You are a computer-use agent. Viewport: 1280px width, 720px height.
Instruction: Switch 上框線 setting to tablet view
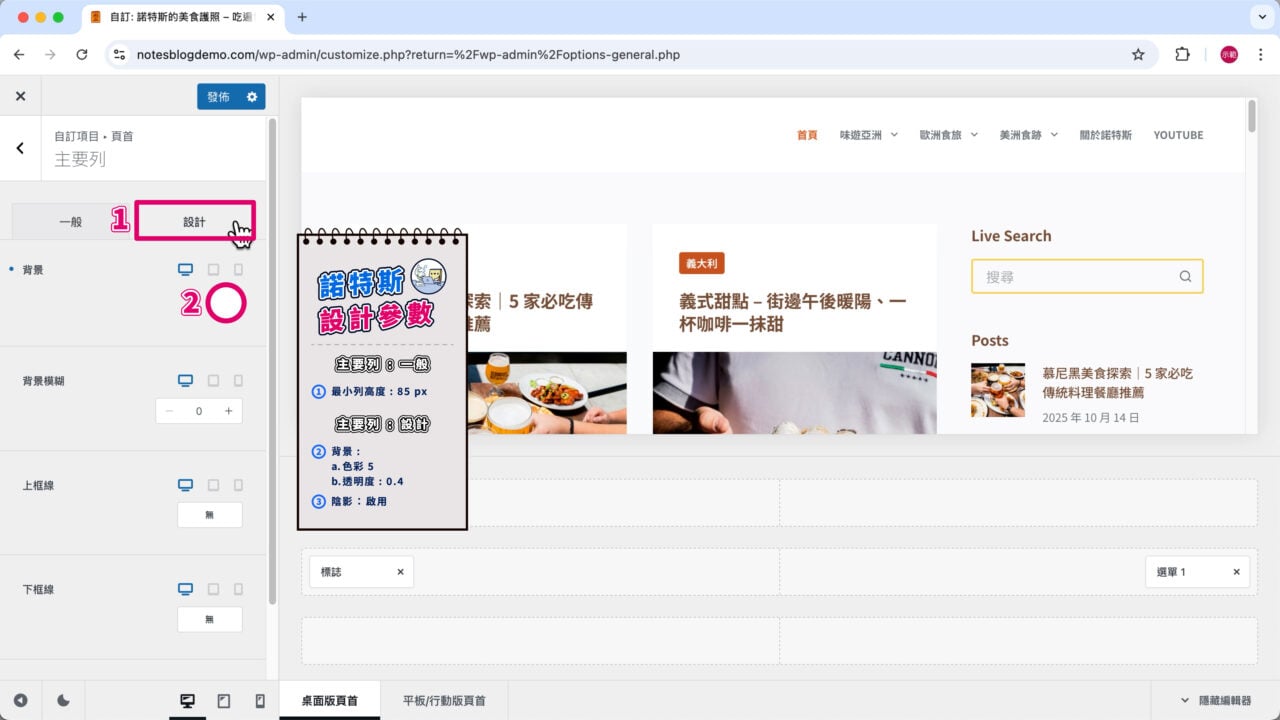click(211, 485)
